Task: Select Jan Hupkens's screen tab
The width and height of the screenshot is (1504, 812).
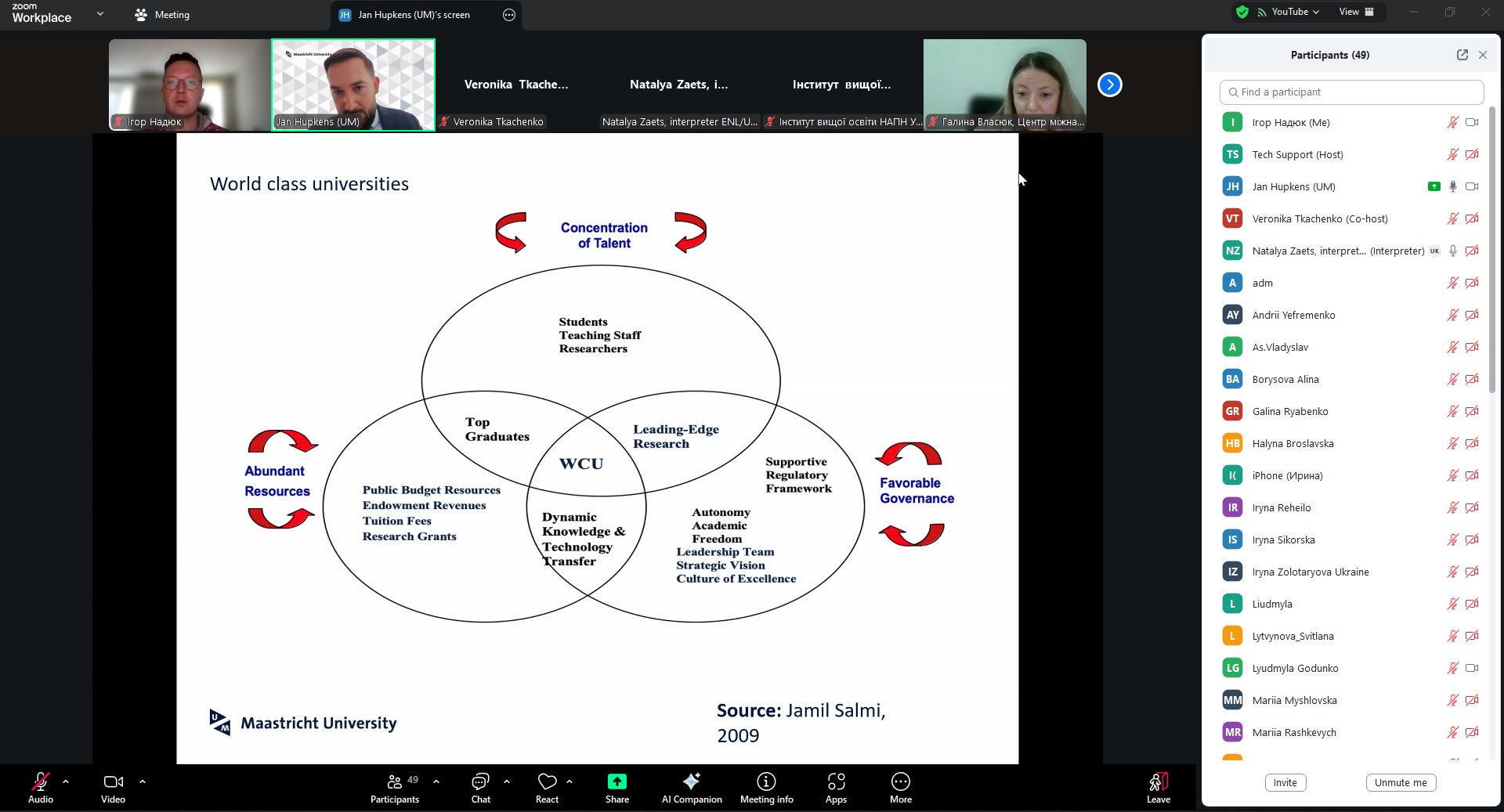Action: [414, 15]
